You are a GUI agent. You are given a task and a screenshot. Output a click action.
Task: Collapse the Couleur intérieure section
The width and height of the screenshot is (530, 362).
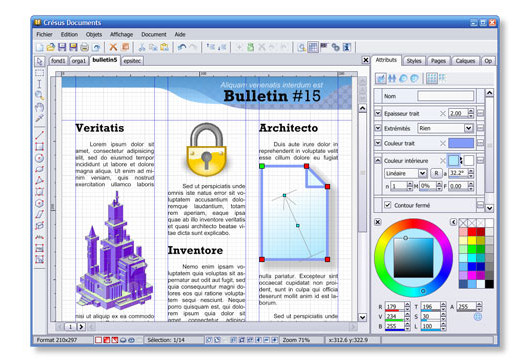point(378,160)
